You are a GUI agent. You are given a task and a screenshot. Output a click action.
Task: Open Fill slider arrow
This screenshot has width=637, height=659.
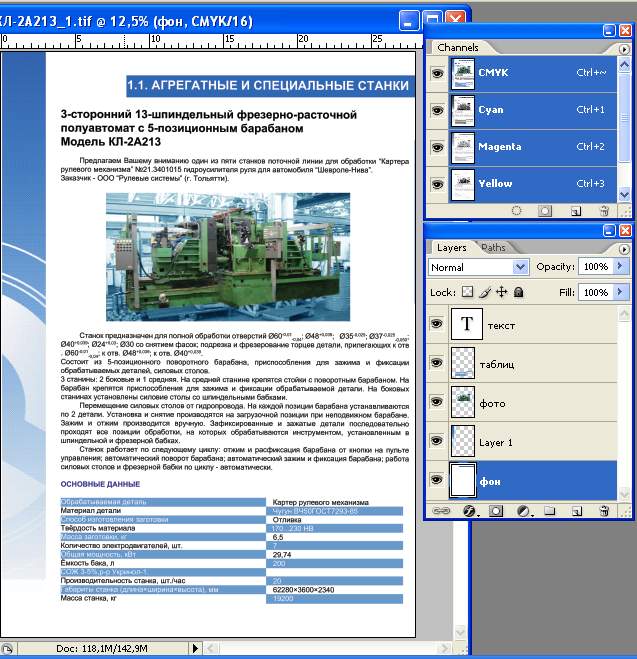coord(620,292)
